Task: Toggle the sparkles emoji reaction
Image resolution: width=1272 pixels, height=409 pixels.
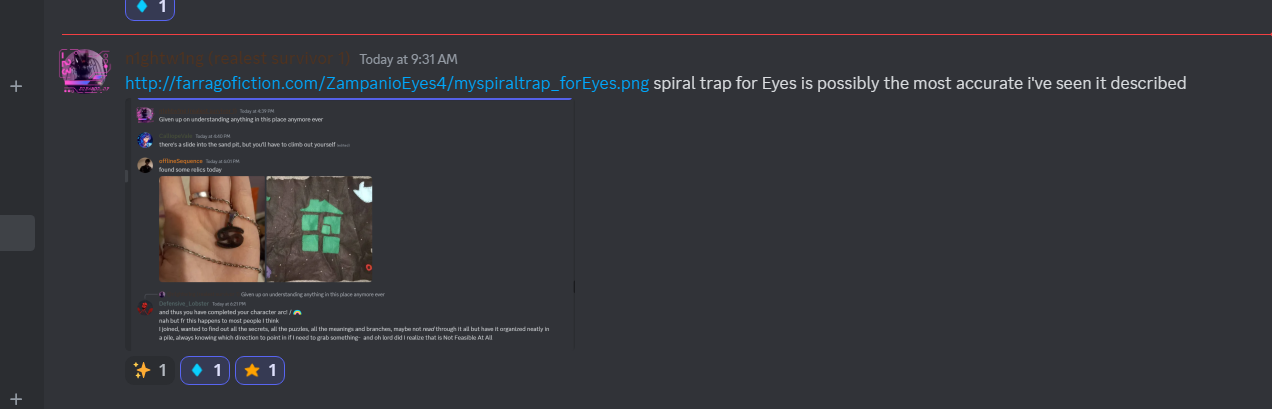Action: (150, 371)
